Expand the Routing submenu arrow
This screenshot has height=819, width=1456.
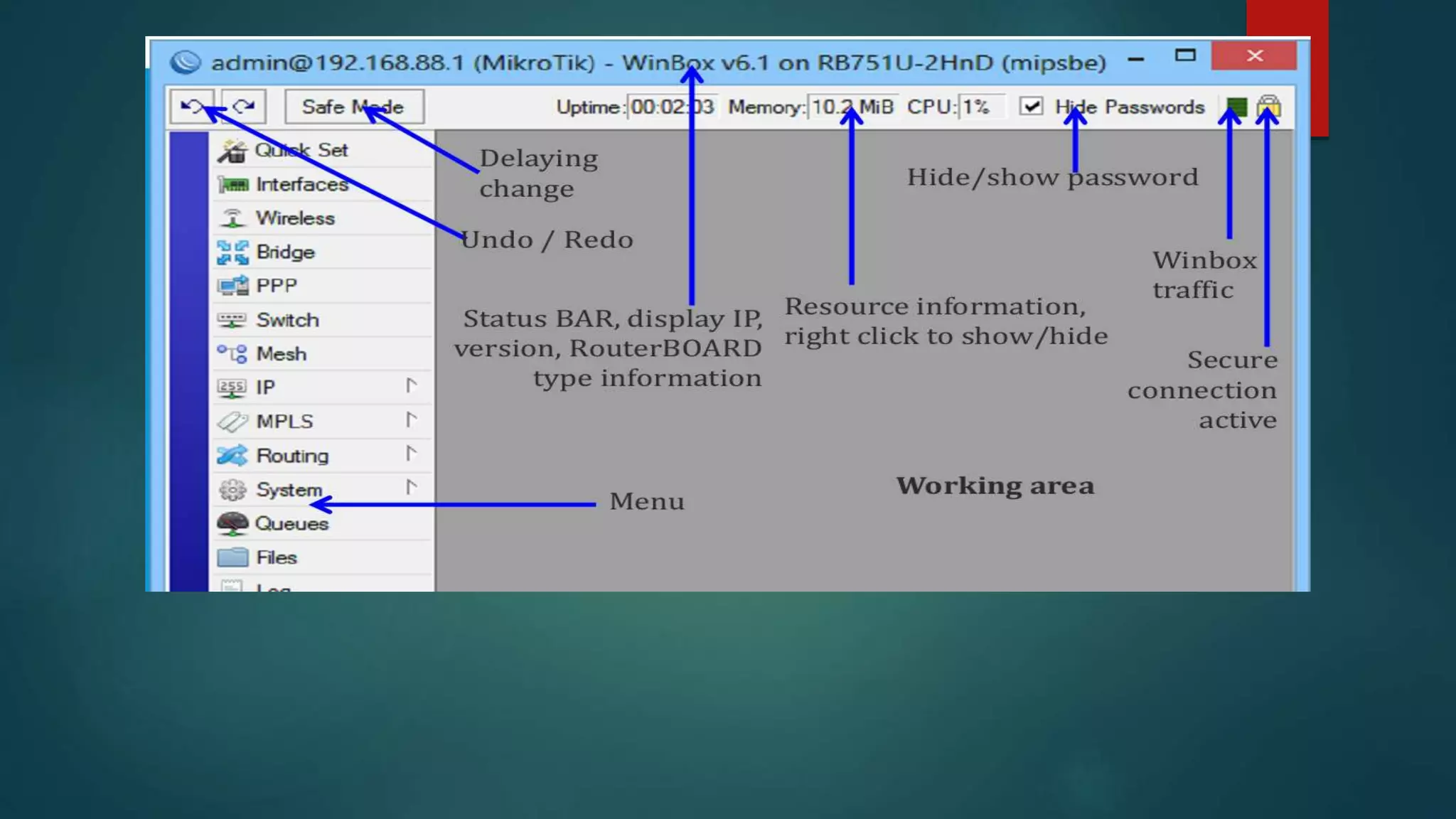(411, 454)
